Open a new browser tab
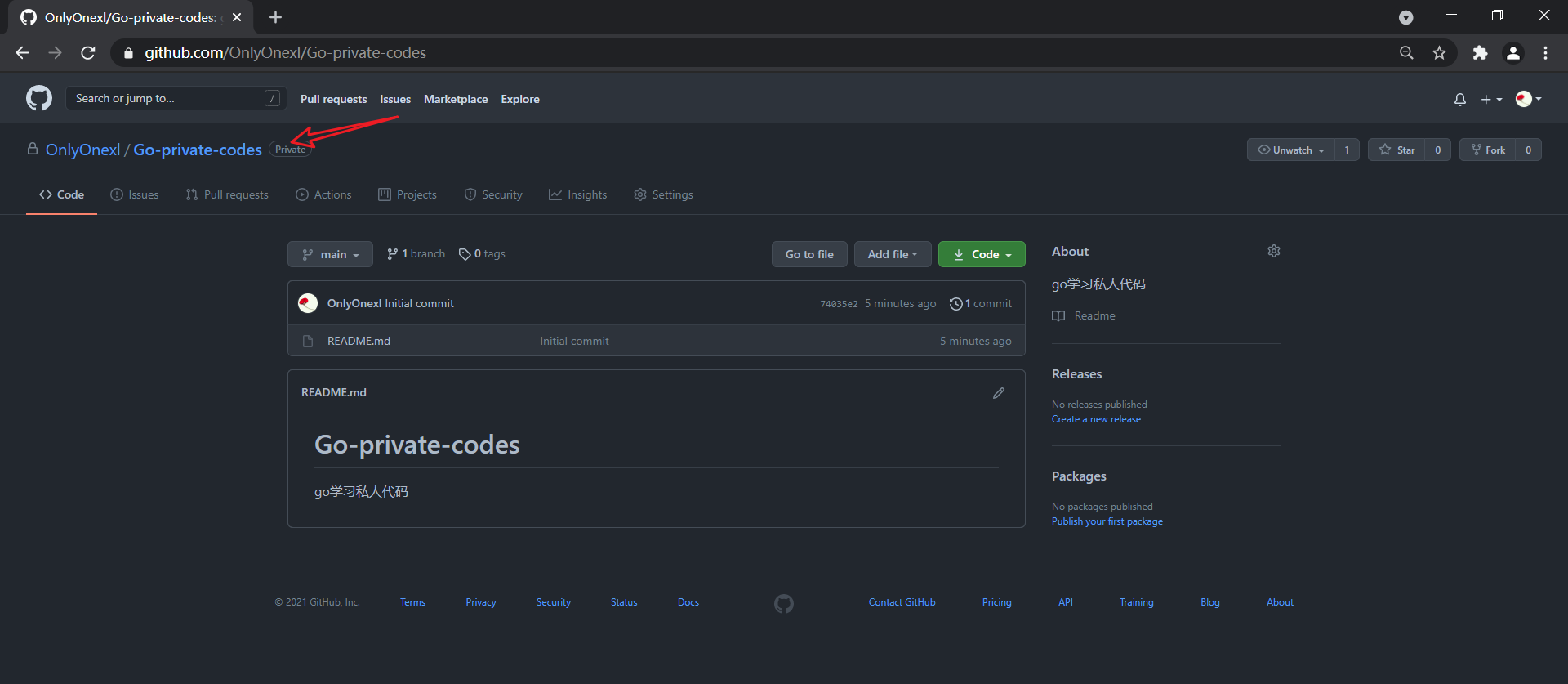1568x684 pixels. [x=275, y=17]
